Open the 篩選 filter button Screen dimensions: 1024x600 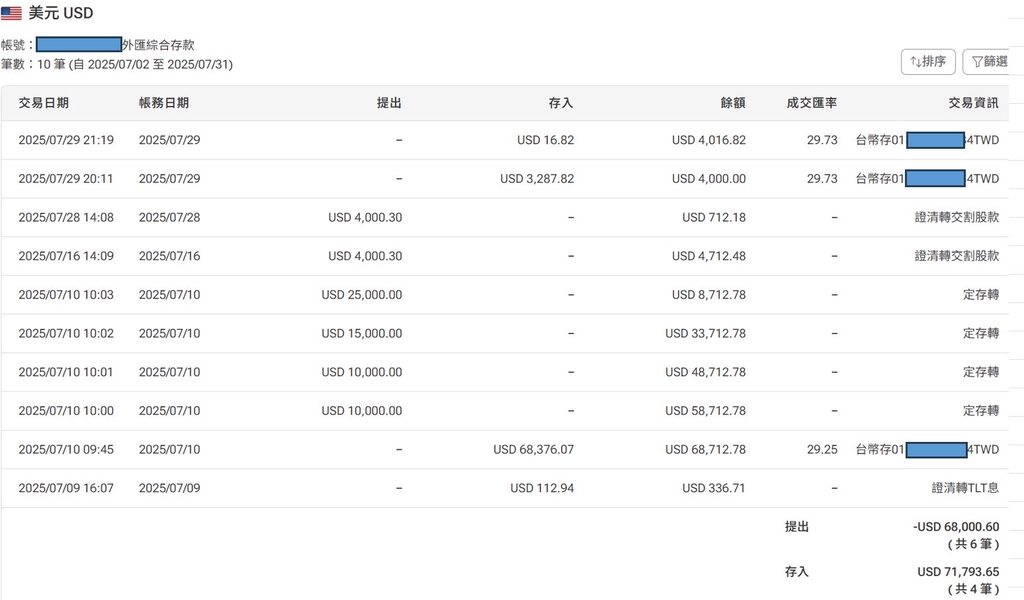pos(989,62)
